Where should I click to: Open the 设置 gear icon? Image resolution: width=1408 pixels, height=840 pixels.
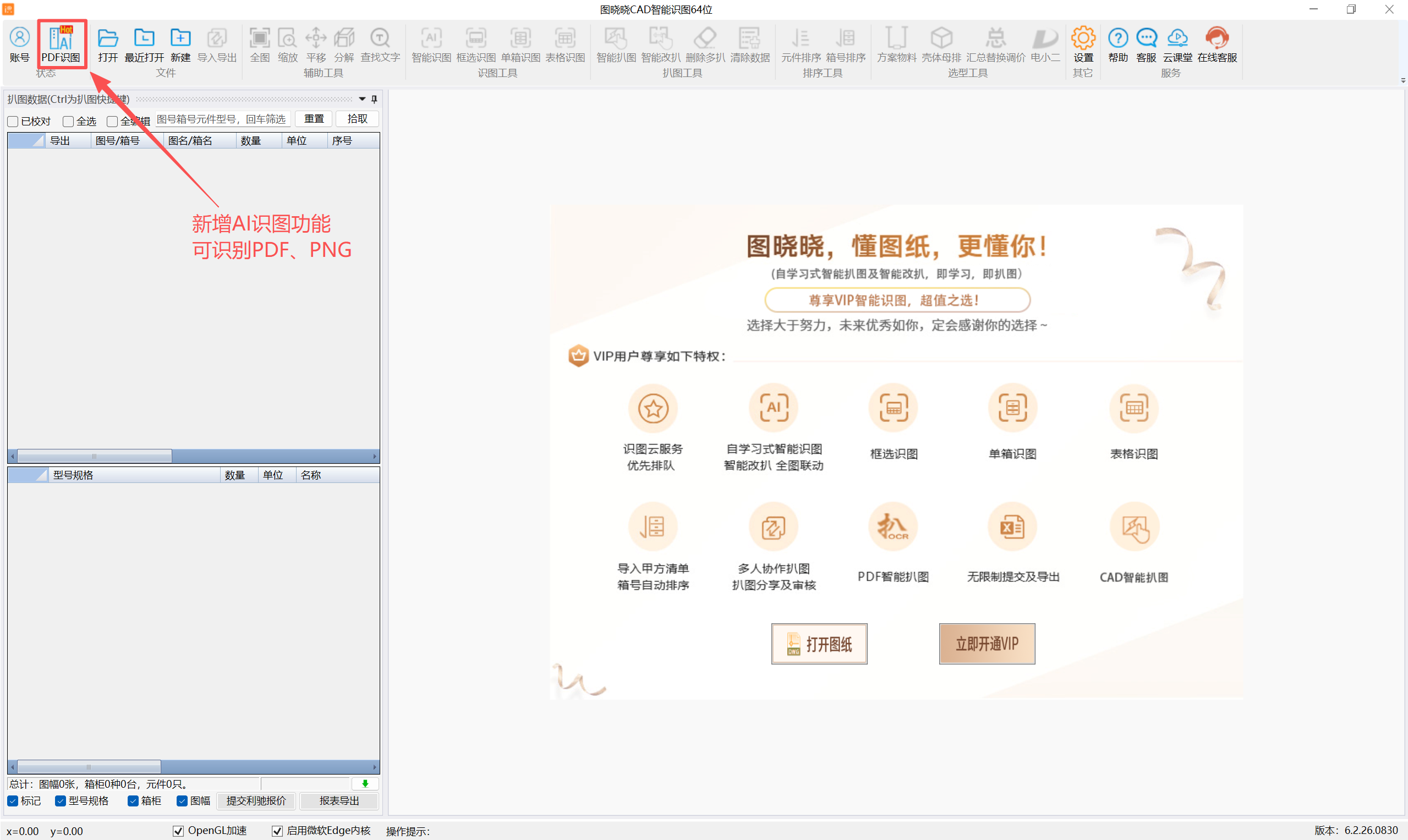[1083, 44]
